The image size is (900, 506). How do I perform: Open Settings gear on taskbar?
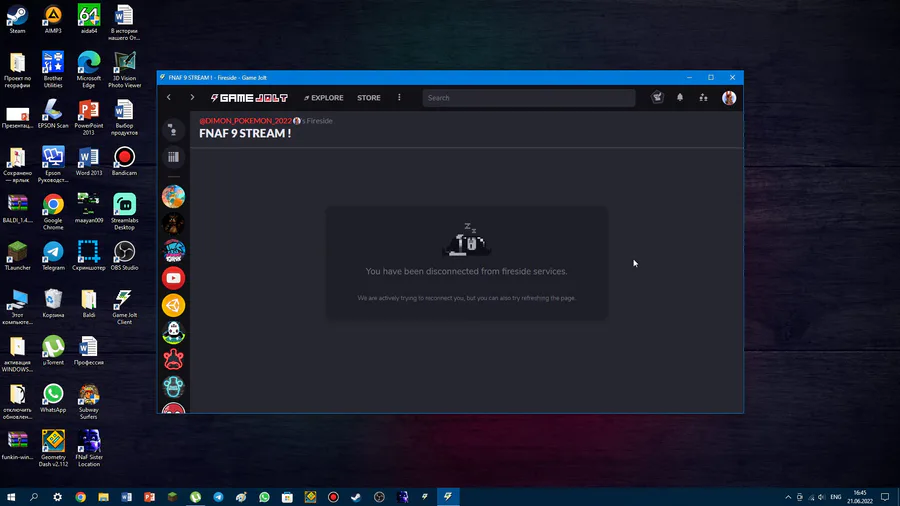pyautogui.click(x=57, y=497)
